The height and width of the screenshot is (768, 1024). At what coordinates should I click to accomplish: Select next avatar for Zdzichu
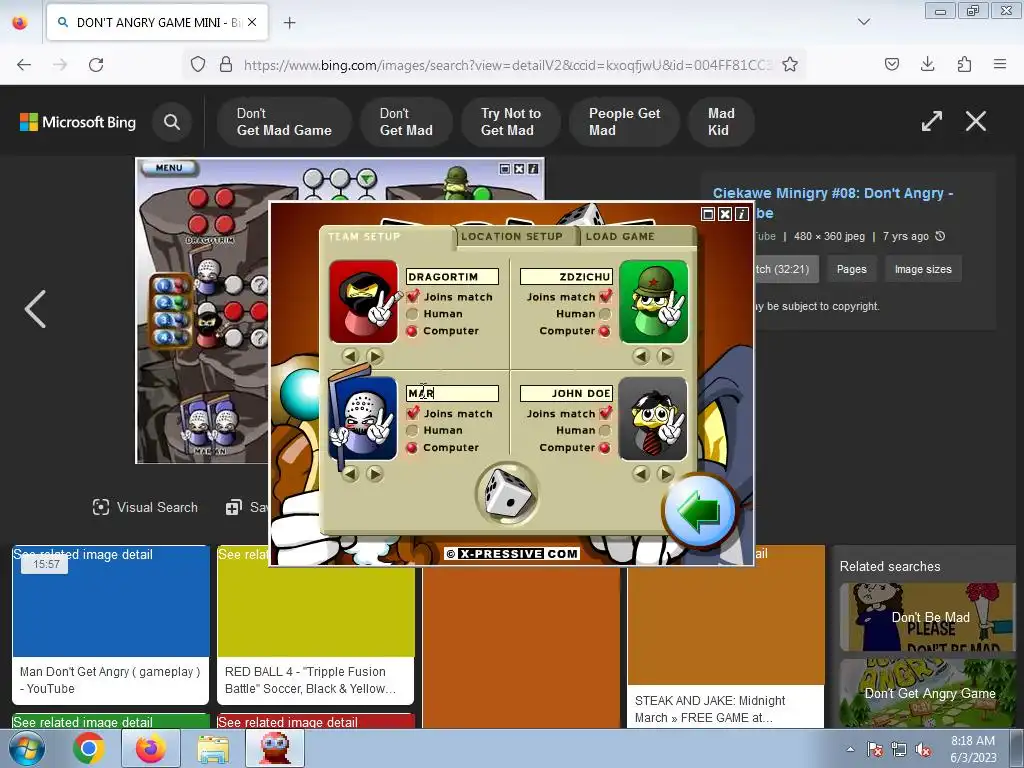(665, 356)
